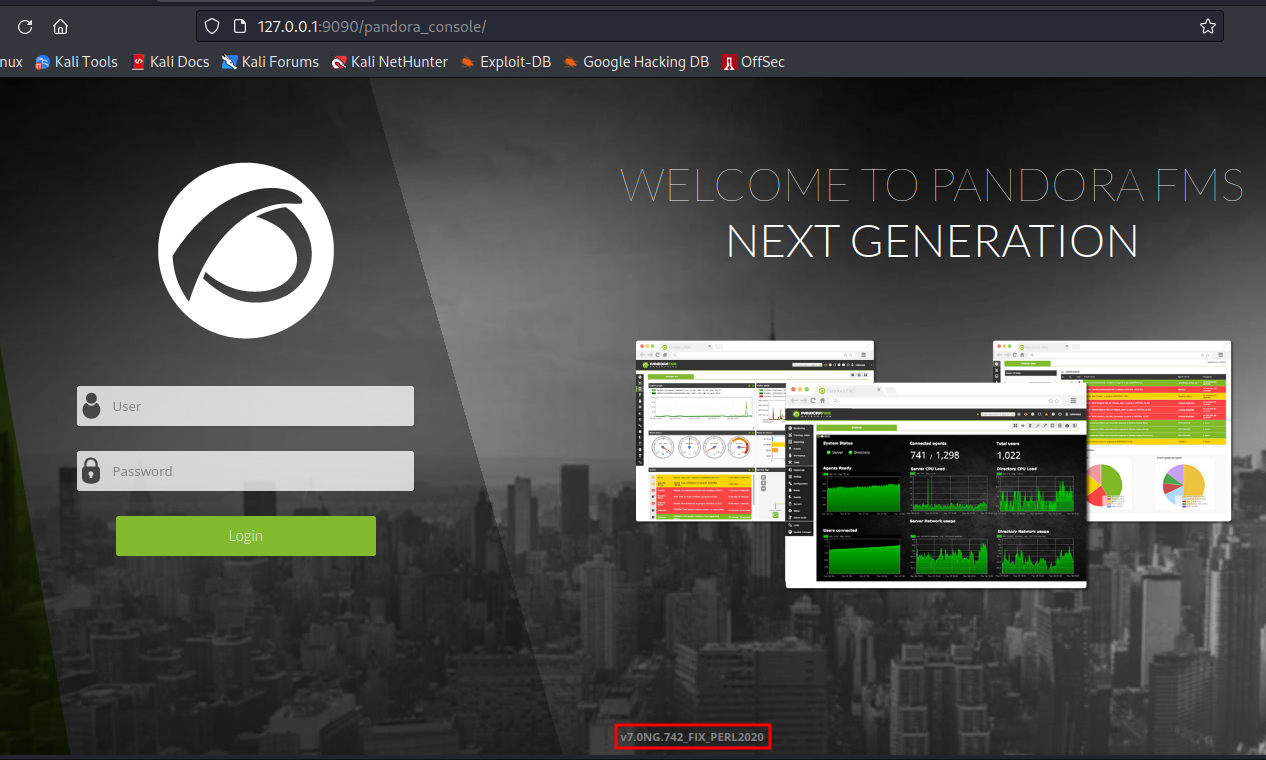
Task: Open the Kali Tools bookmark
Action: click(x=76, y=62)
